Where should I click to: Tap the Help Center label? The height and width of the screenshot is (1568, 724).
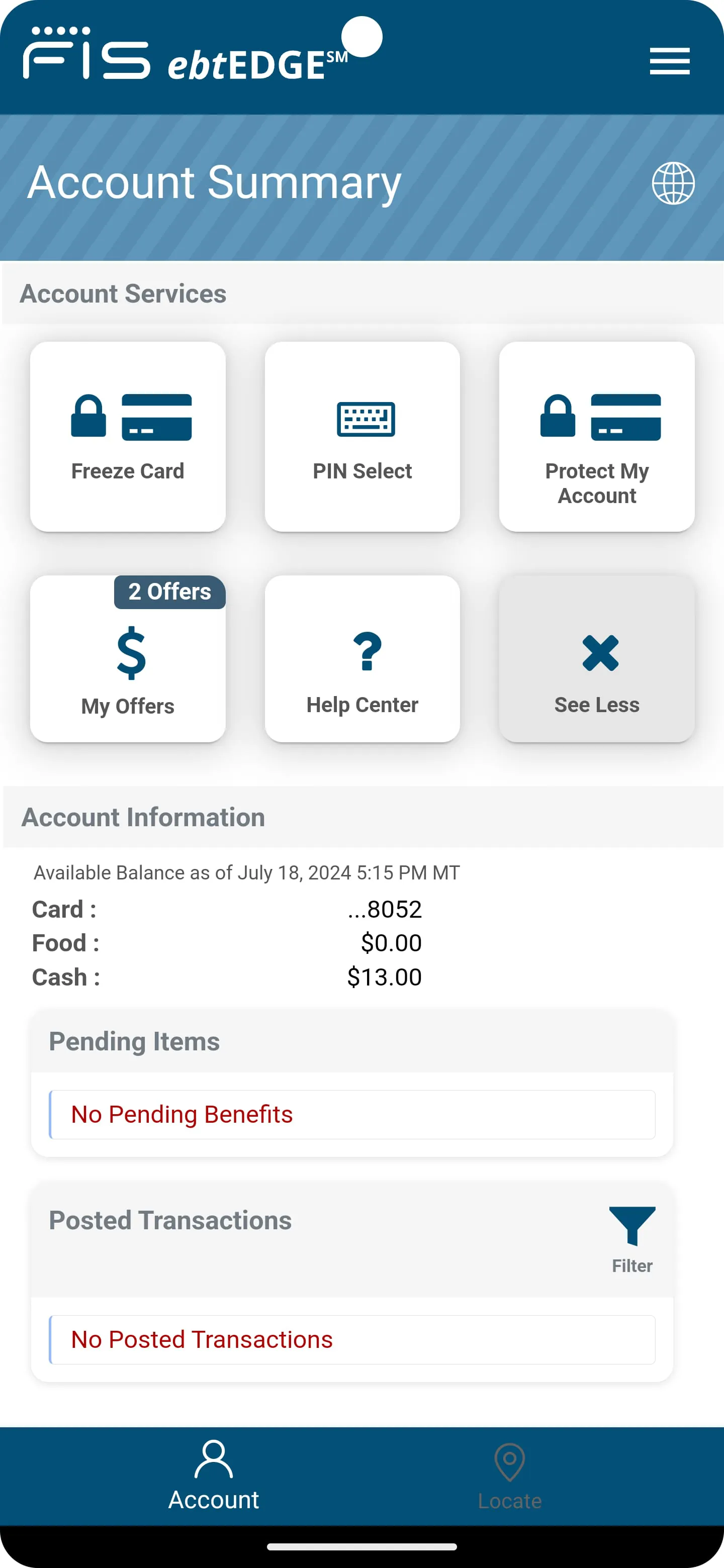363,705
